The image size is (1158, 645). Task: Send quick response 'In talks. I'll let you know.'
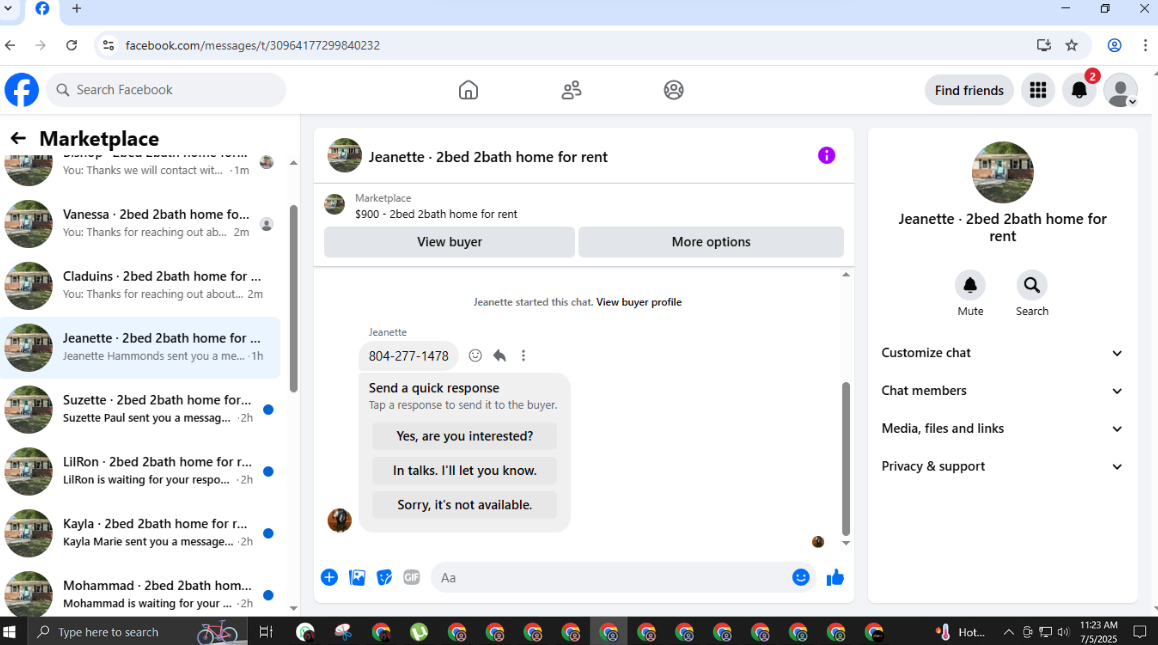465,471
